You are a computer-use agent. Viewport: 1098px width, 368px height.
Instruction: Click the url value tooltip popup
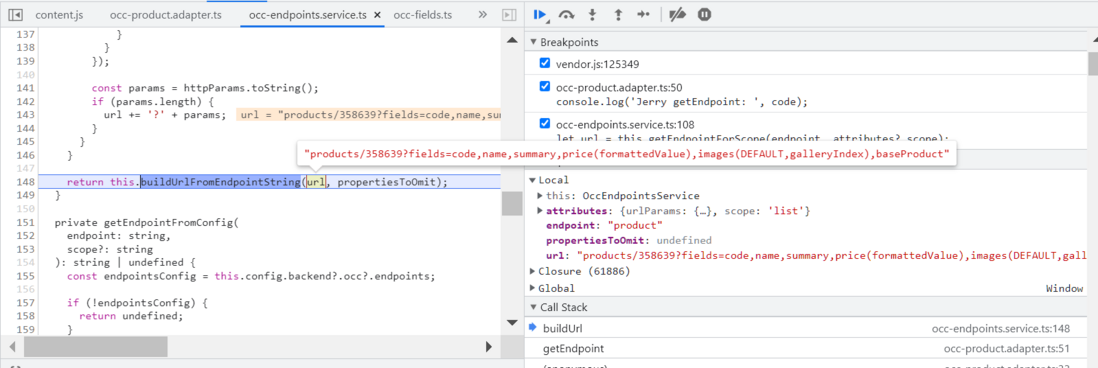[x=627, y=155]
